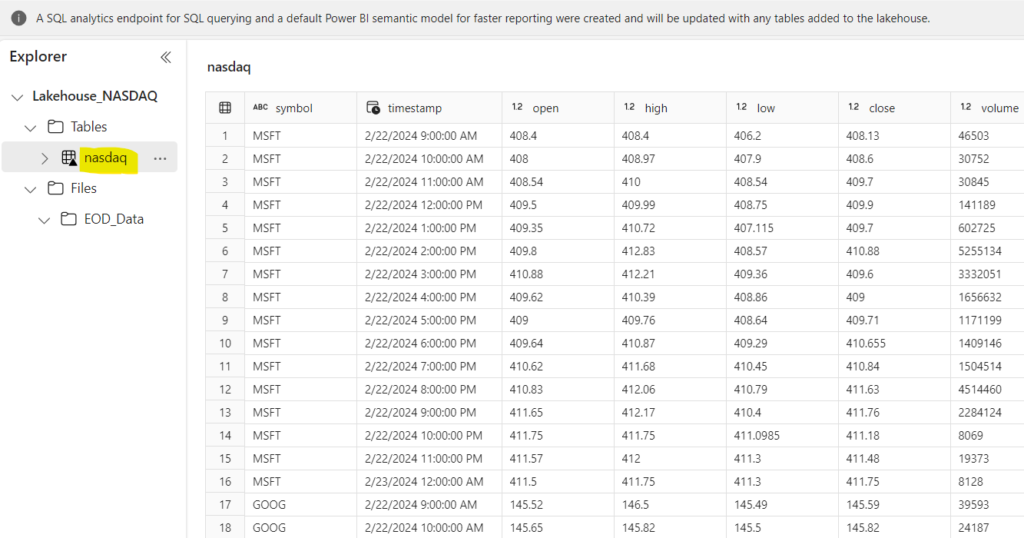Click the Tables folder icon

pyautogui.click(x=56, y=127)
